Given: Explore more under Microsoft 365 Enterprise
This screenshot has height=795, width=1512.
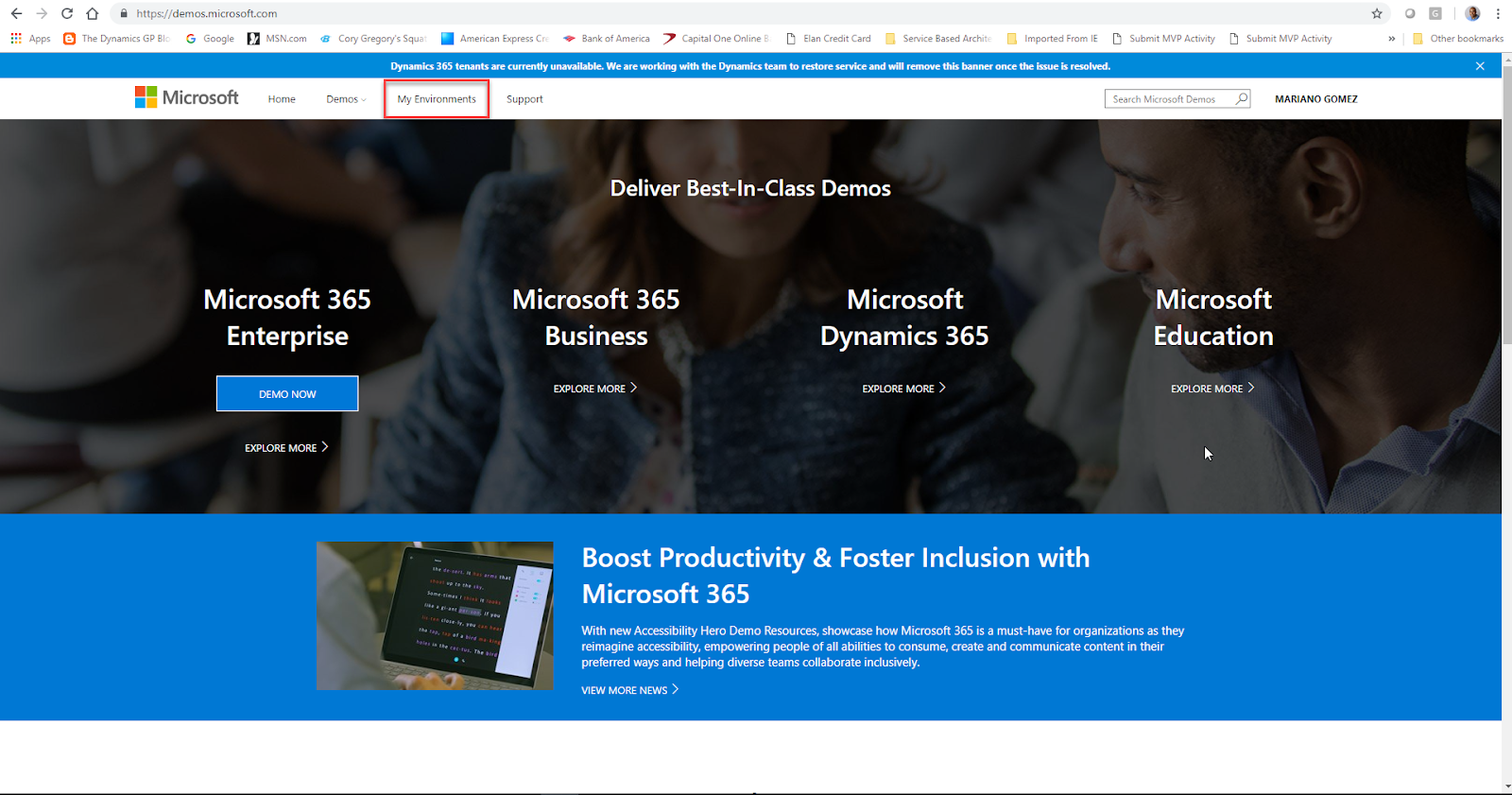Looking at the screenshot, I should (x=286, y=447).
